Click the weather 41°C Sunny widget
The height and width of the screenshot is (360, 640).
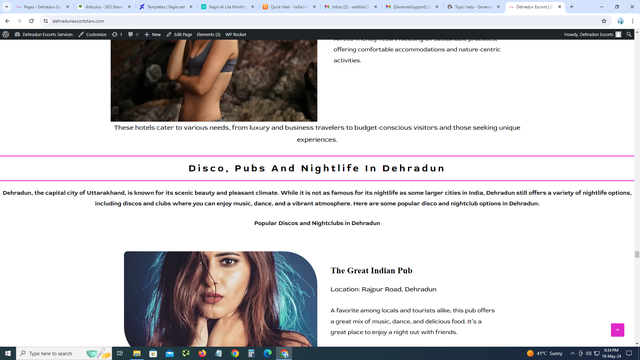coord(544,353)
